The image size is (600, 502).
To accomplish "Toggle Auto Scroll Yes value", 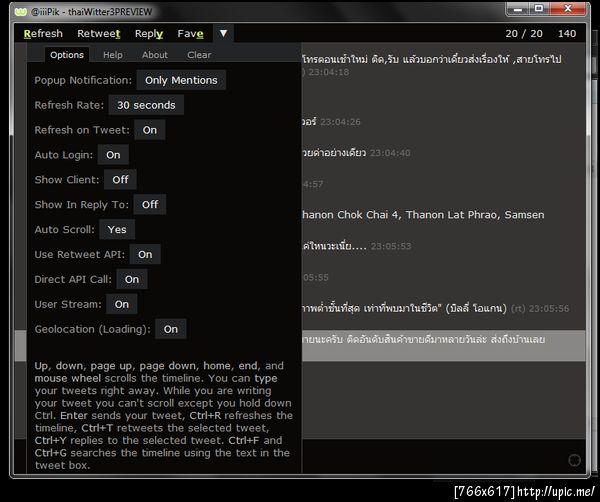I will (x=117, y=230).
